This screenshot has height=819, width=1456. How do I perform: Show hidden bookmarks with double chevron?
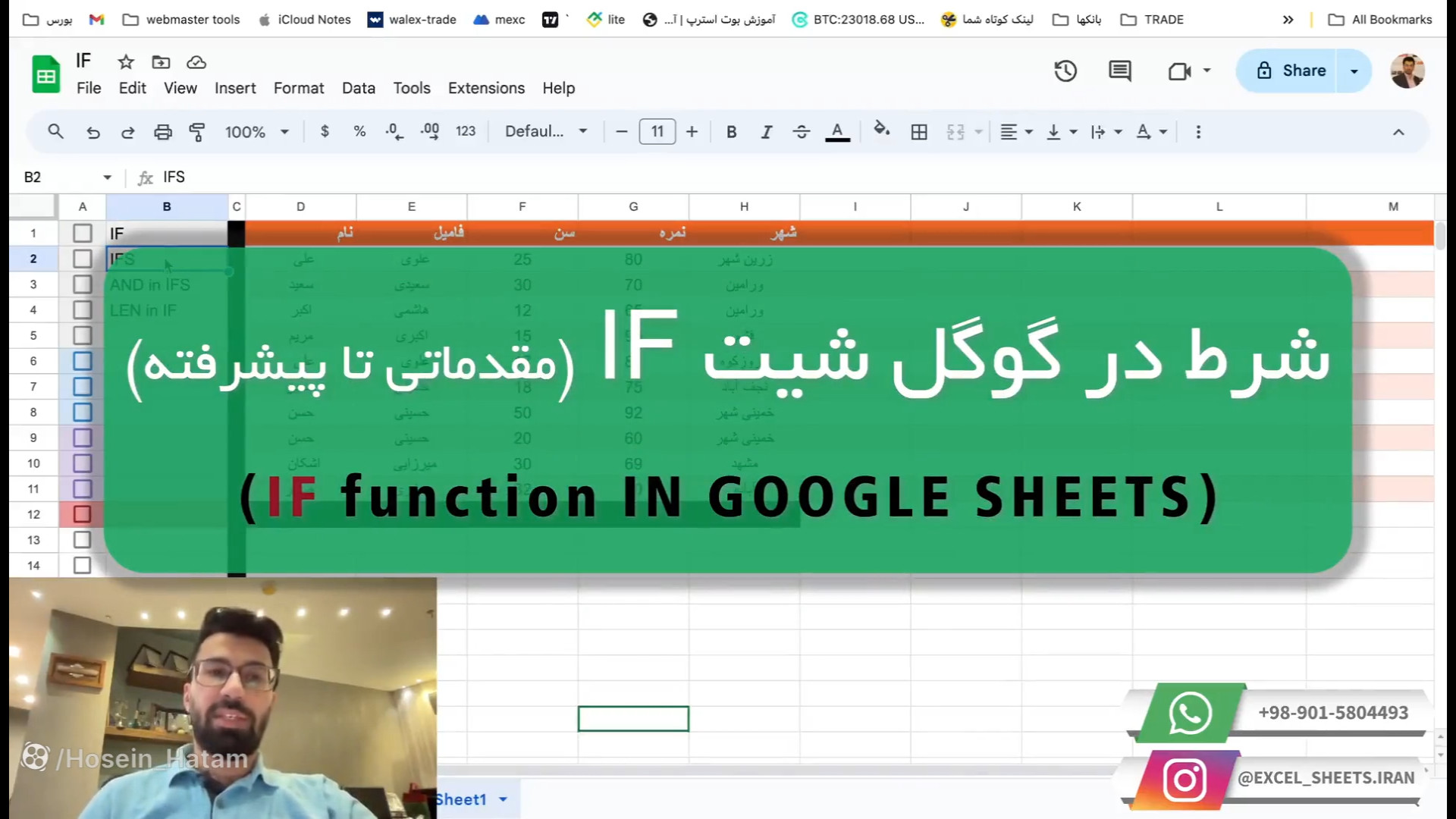[x=1288, y=20]
